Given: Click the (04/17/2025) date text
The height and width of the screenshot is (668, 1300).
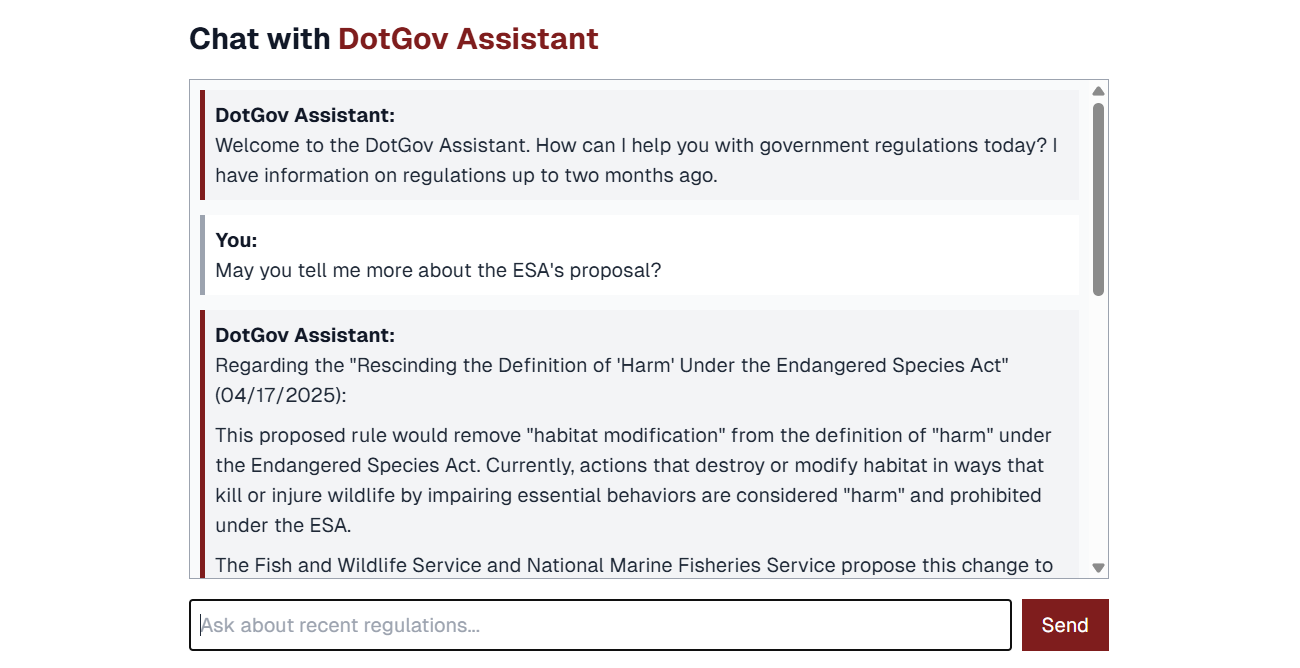Looking at the screenshot, I should pos(280,395).
